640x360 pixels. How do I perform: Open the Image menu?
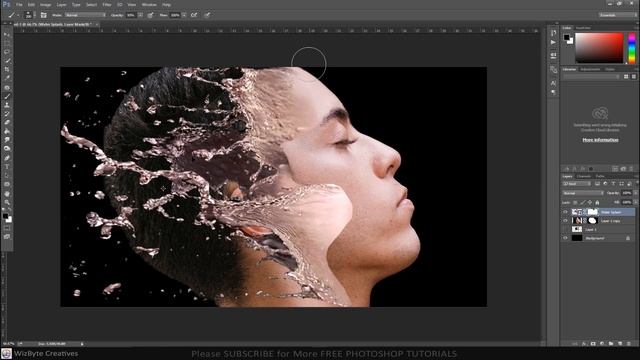(x=45, y=5)
